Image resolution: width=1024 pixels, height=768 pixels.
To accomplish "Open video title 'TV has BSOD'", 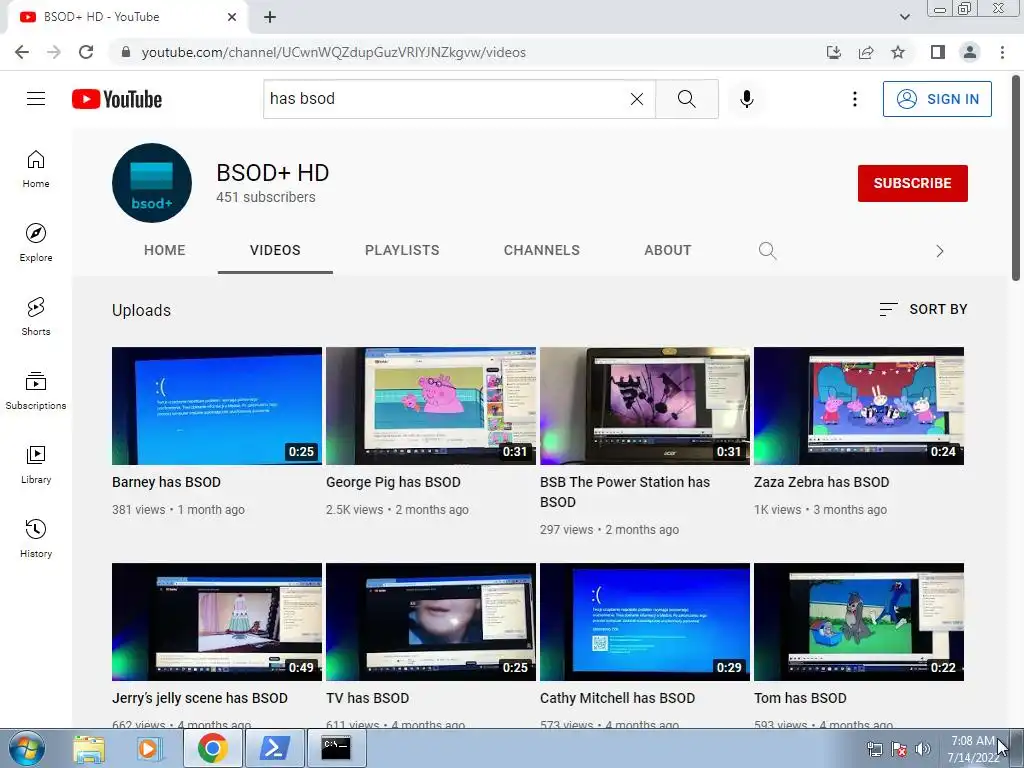I will (368, 698).
